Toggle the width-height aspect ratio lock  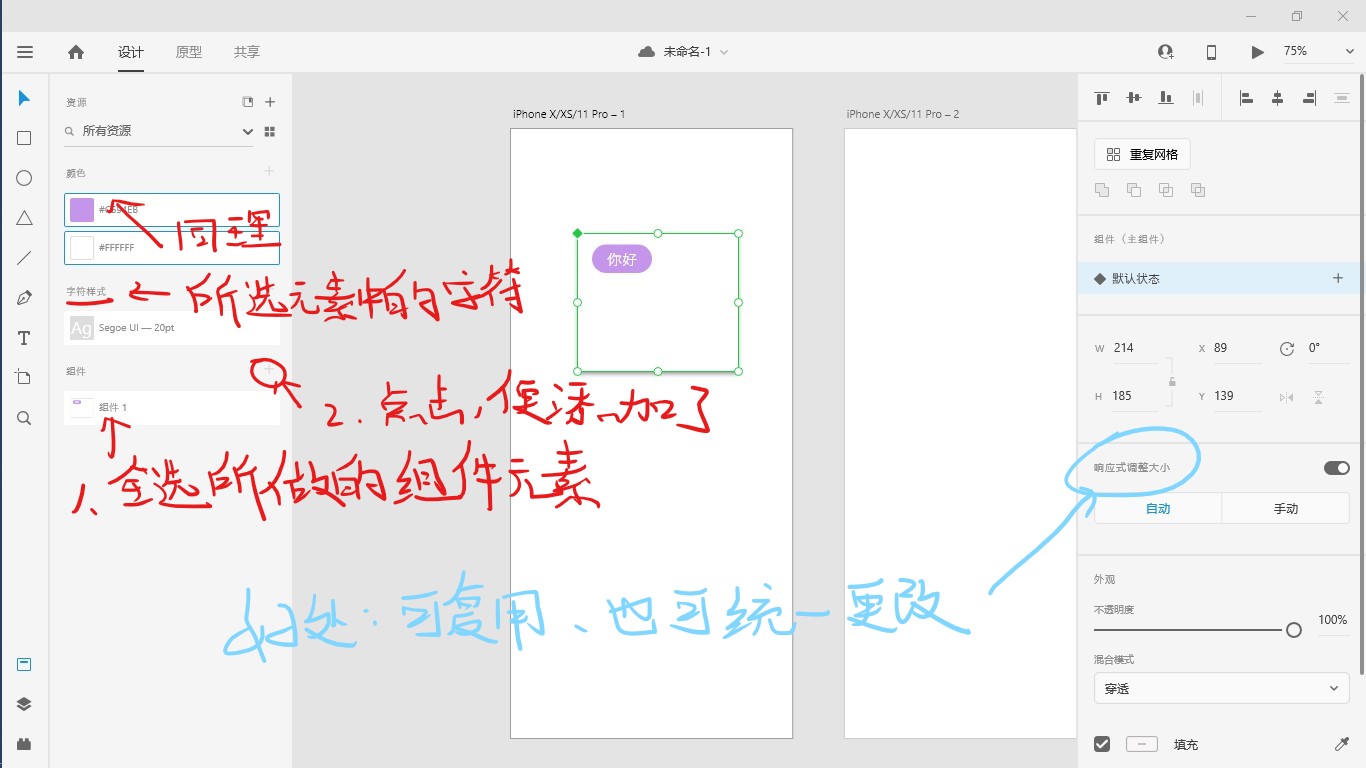pos(1172,381)
